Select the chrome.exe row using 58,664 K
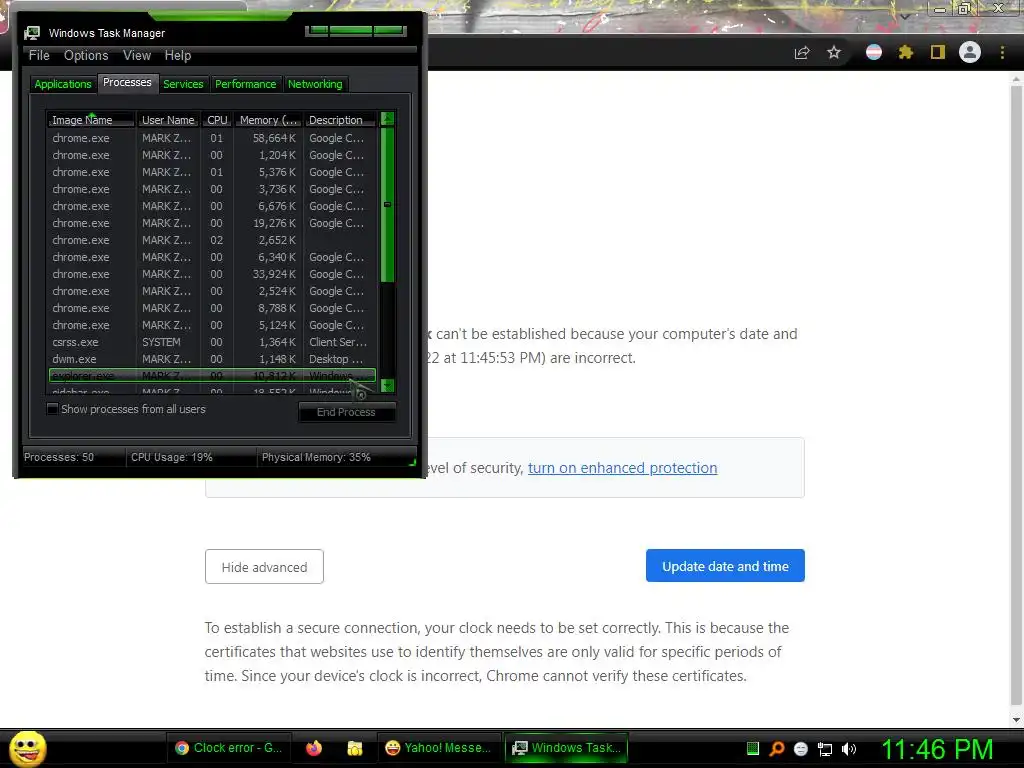The width and height of the screenshot is (1024, 768). tap(212, 138)
